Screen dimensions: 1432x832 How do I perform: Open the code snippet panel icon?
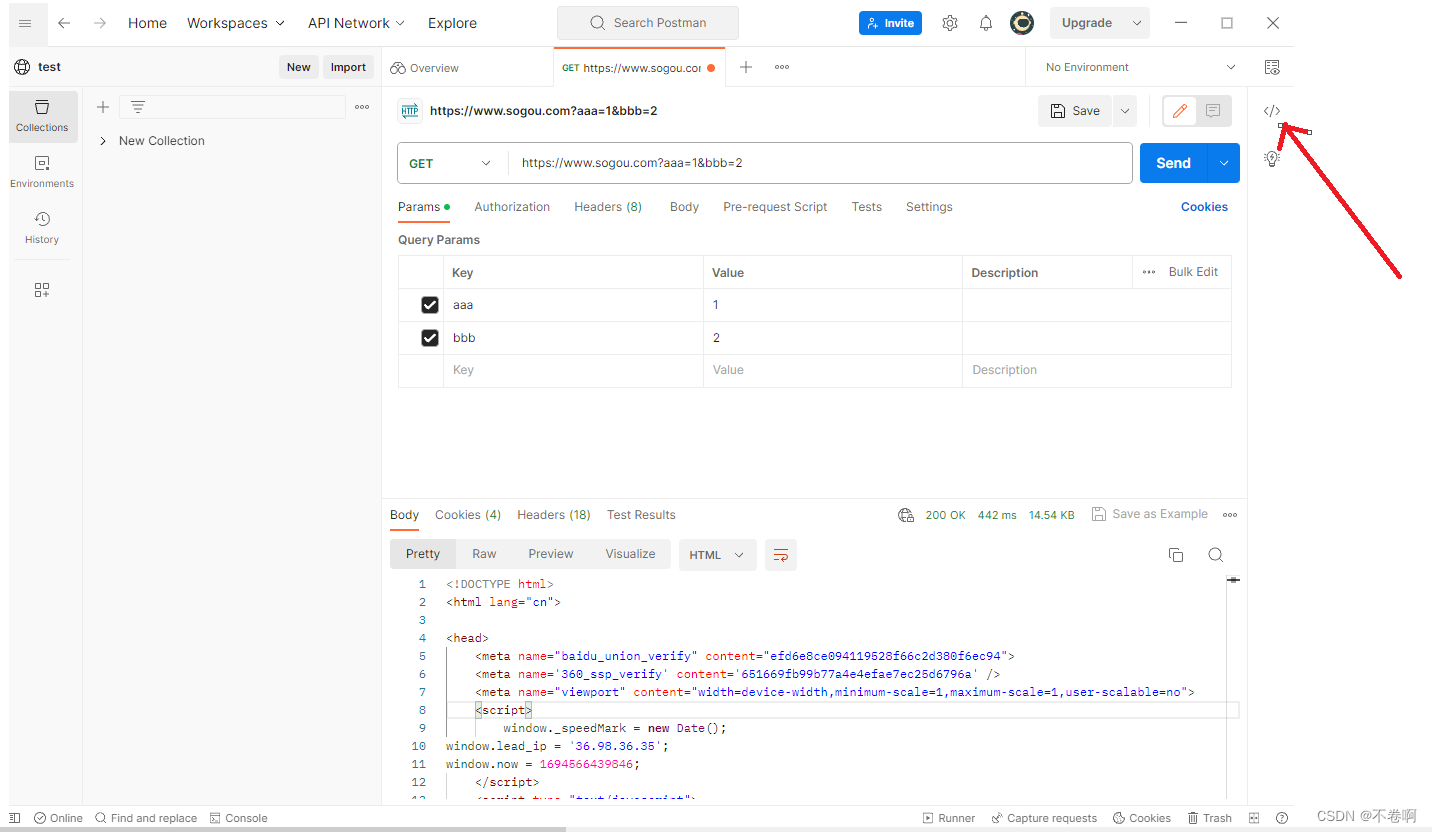click(1272, 111)
